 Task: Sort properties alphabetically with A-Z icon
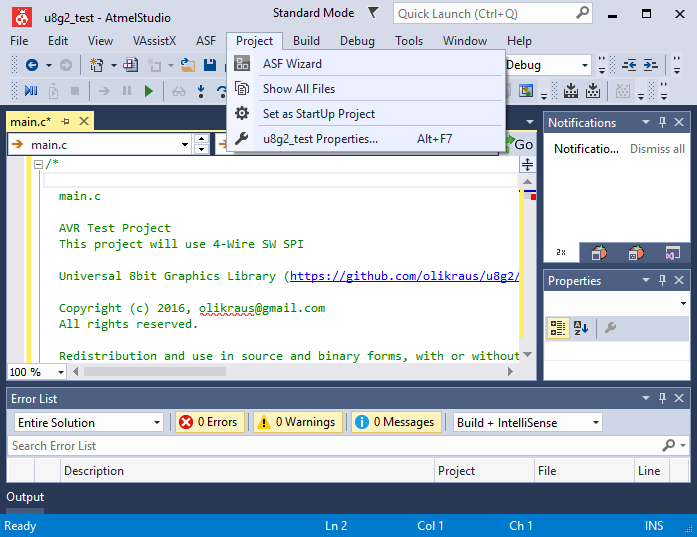(x=582, y=328)
